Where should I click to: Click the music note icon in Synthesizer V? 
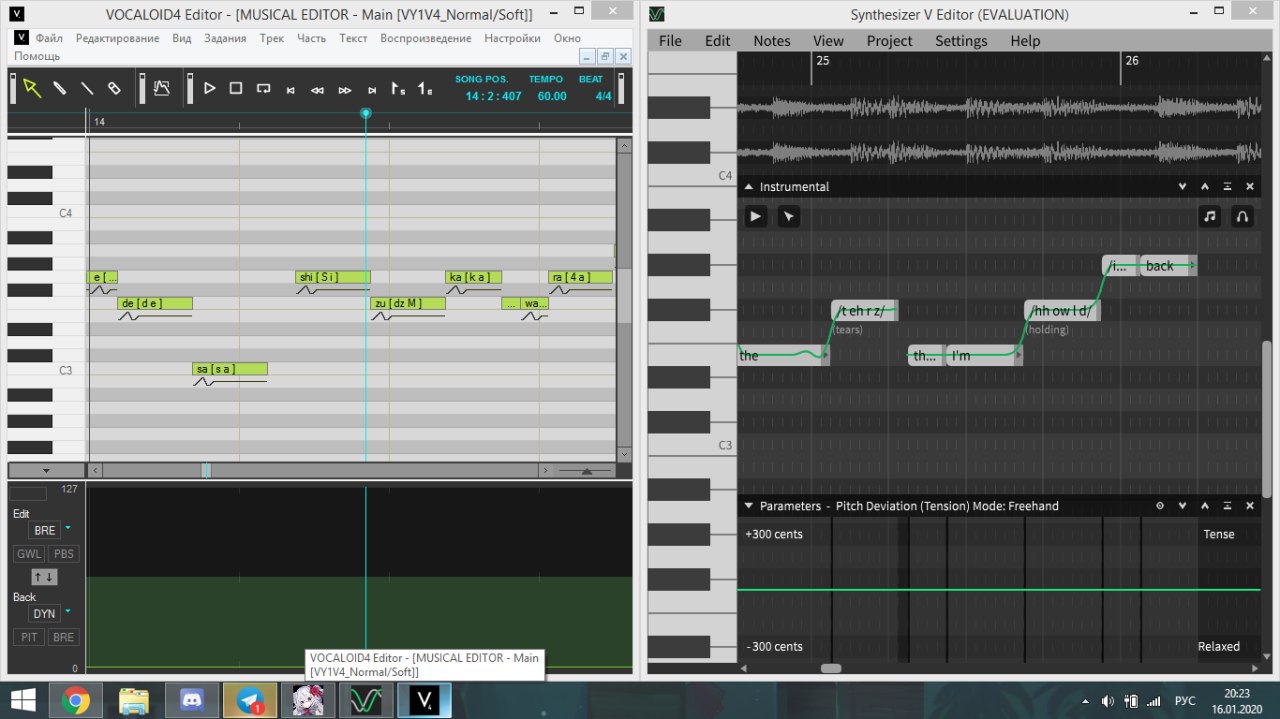(x=1210, y=216)
